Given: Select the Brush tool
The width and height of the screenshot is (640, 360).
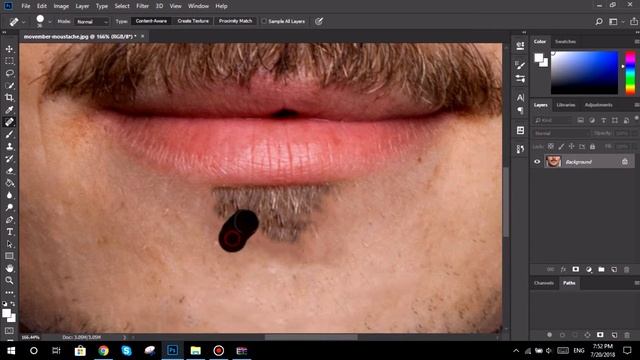Looking at the screenshot, I should pos(9,134).
